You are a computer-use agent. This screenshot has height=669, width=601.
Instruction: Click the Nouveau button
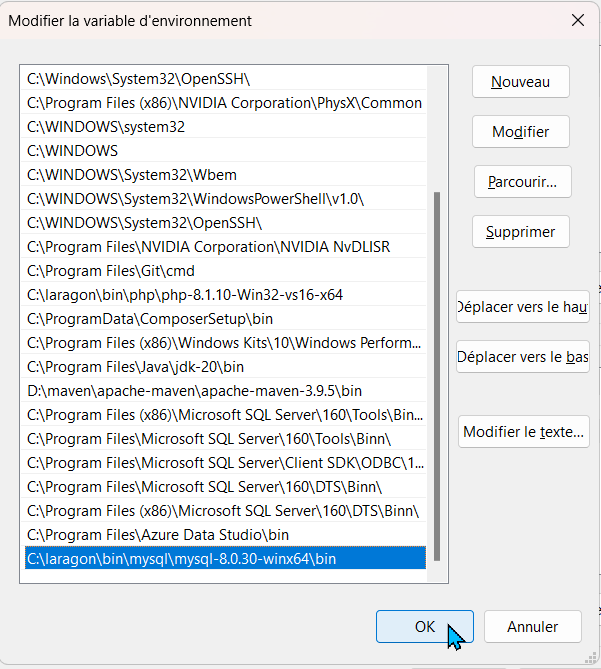(520, 82)
